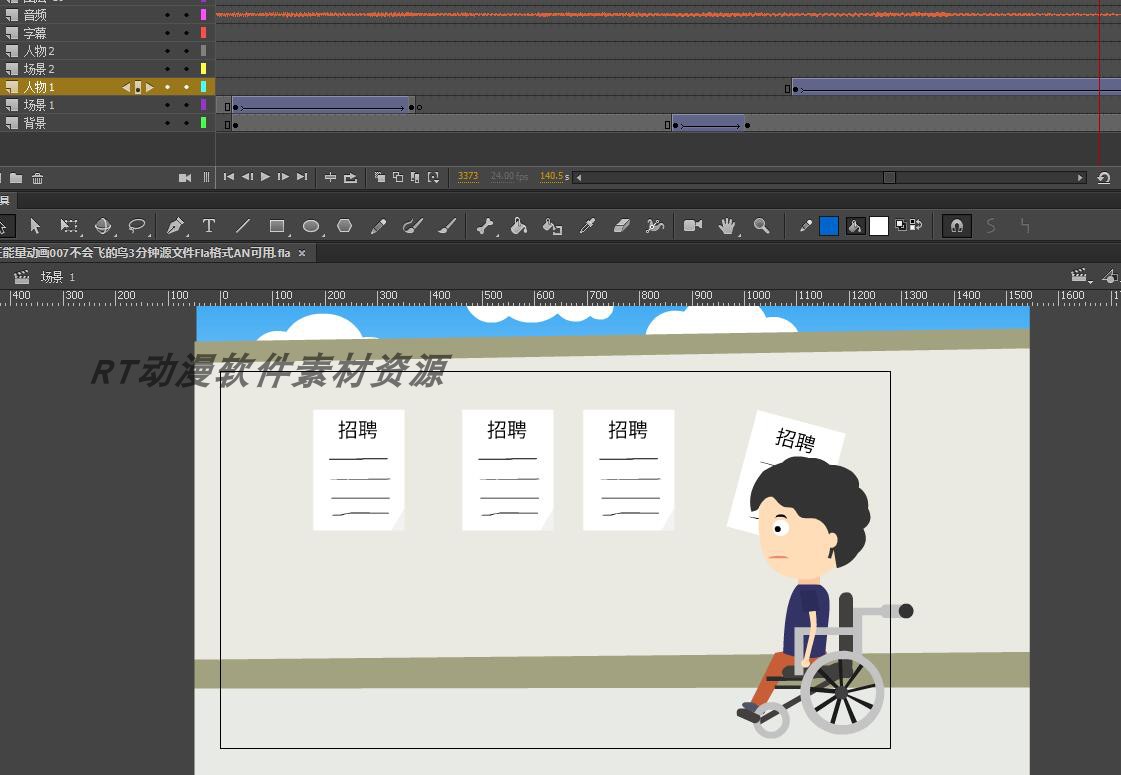
Task: Click 场景 1 breadcrumb above stage
Action: click(57, 277)
